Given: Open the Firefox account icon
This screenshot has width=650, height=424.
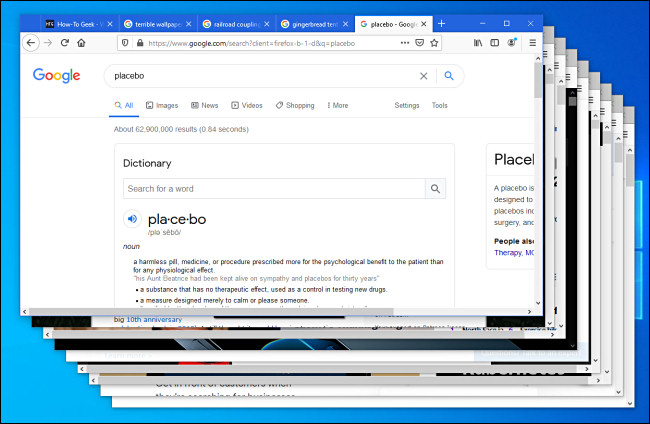Looking at the screenshot, I should [x=512, y=43].
